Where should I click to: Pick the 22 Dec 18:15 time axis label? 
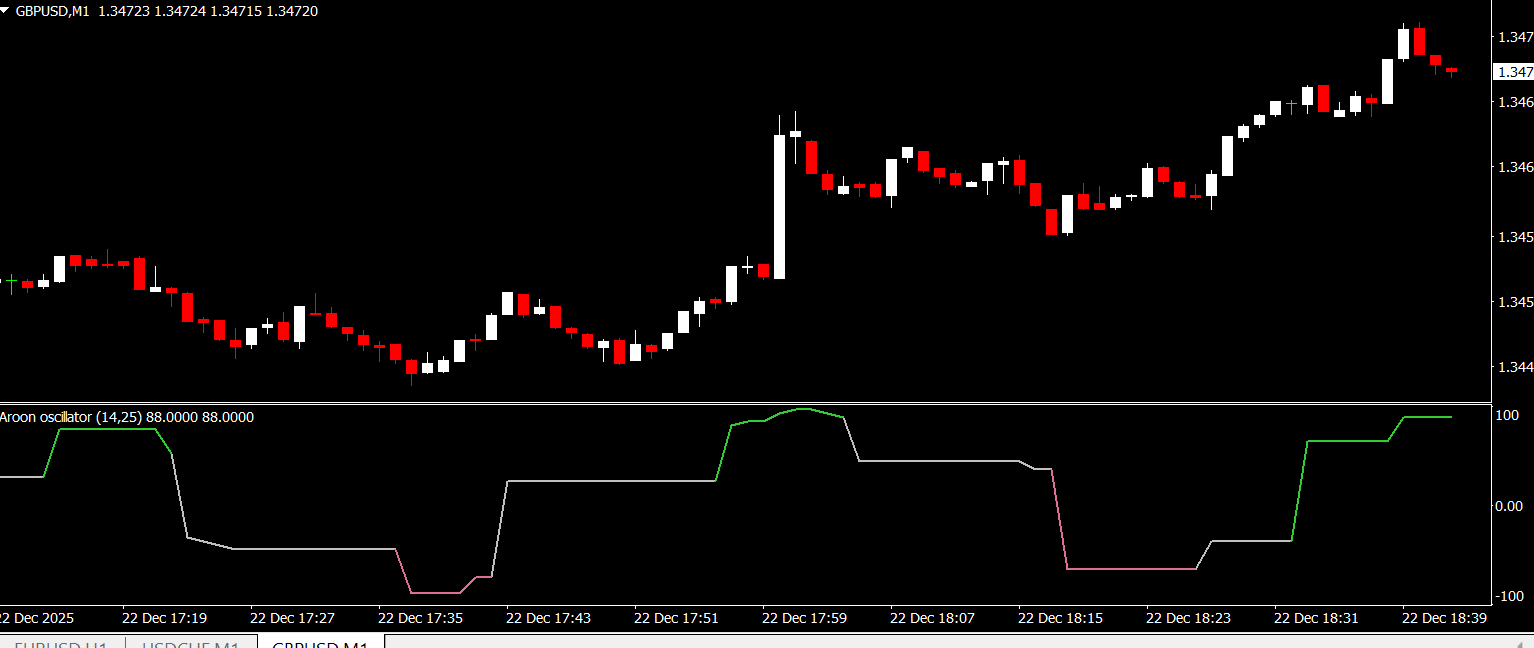(1060, 619)
